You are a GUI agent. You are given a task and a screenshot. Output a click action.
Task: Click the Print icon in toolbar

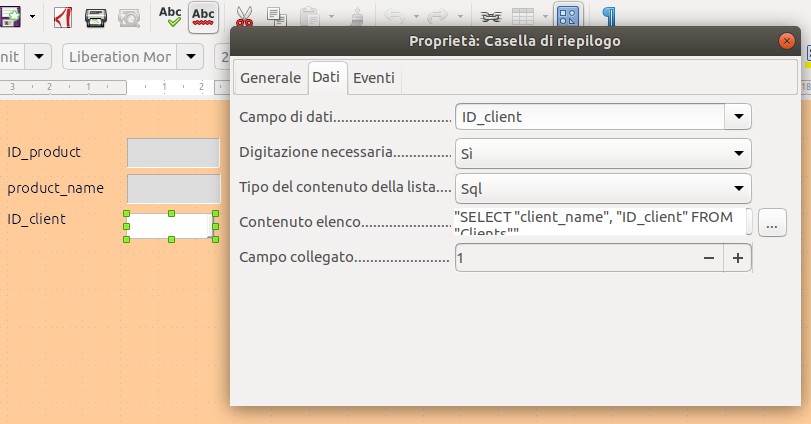coord(96,17)
